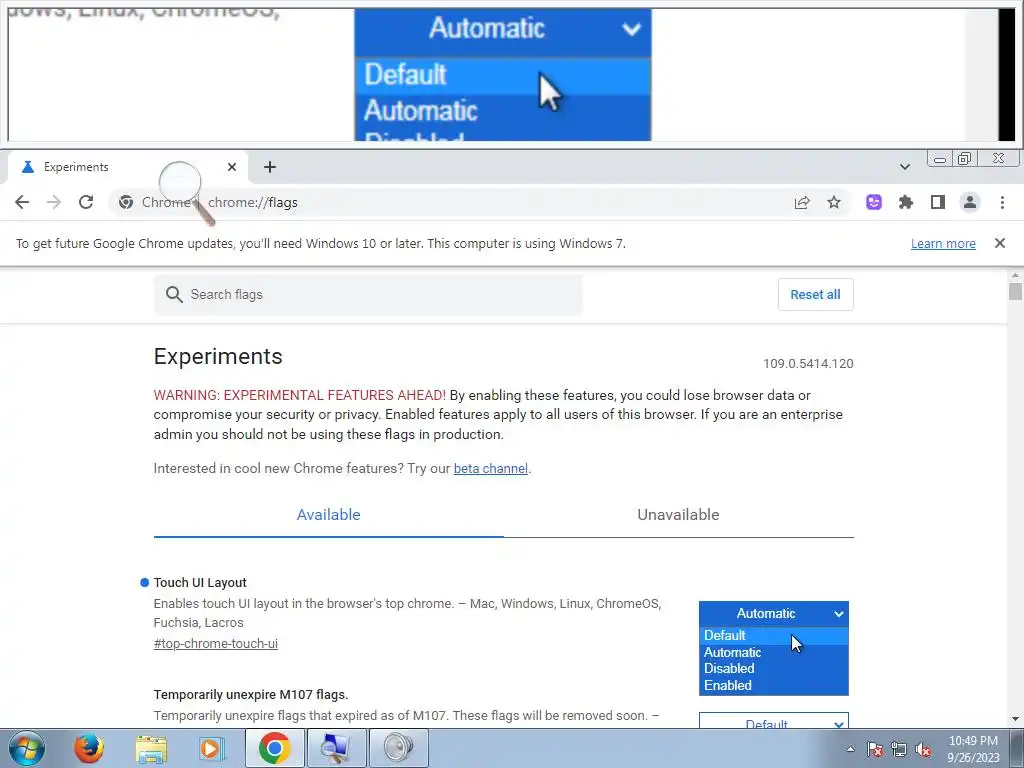The height and width of the screenshot is (768, 1024).
Task: Choose Enabled in Touch UI dropdown
Action: coord(774,686)
